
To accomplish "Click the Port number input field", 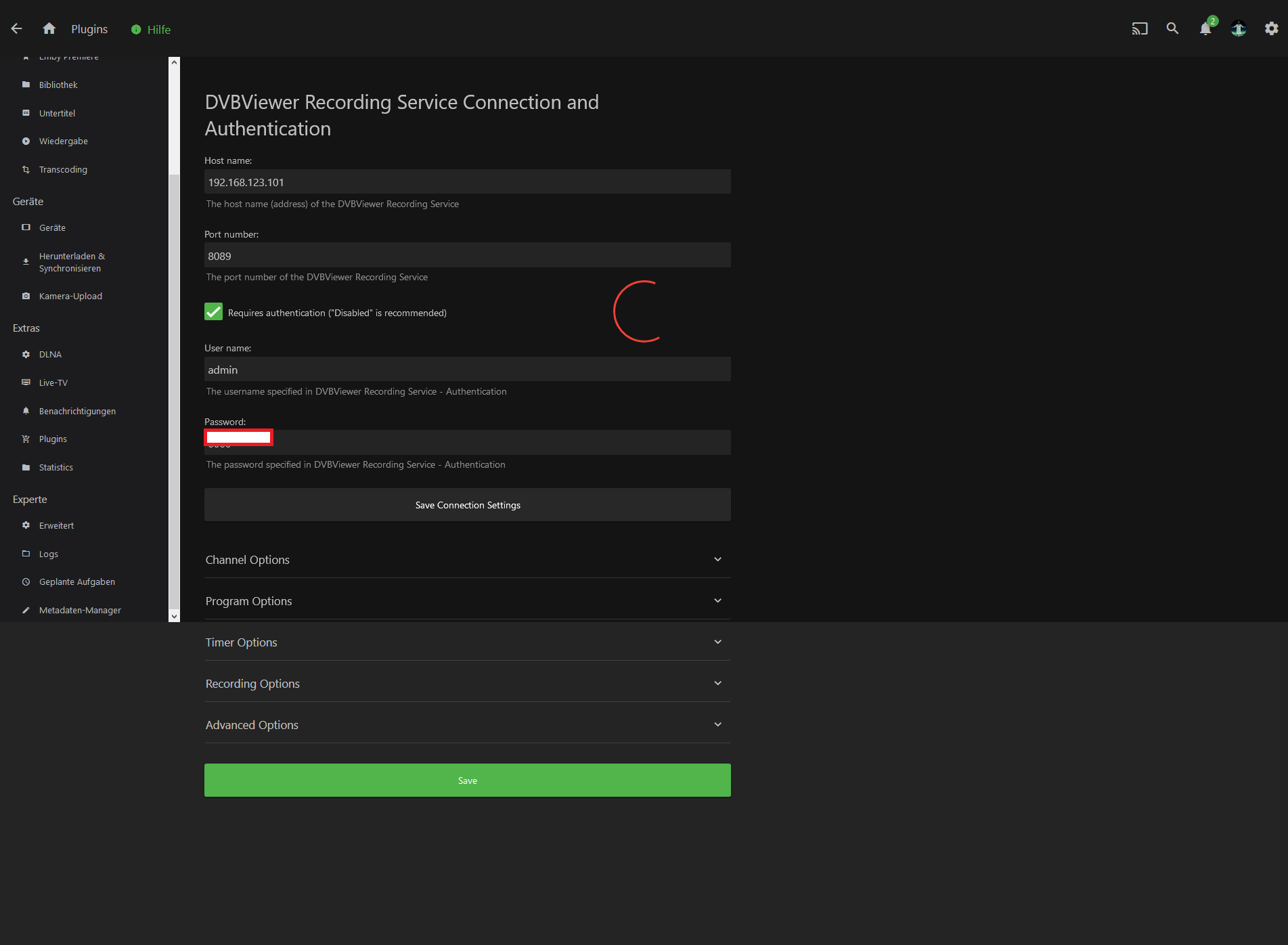I will pos(467,255).
